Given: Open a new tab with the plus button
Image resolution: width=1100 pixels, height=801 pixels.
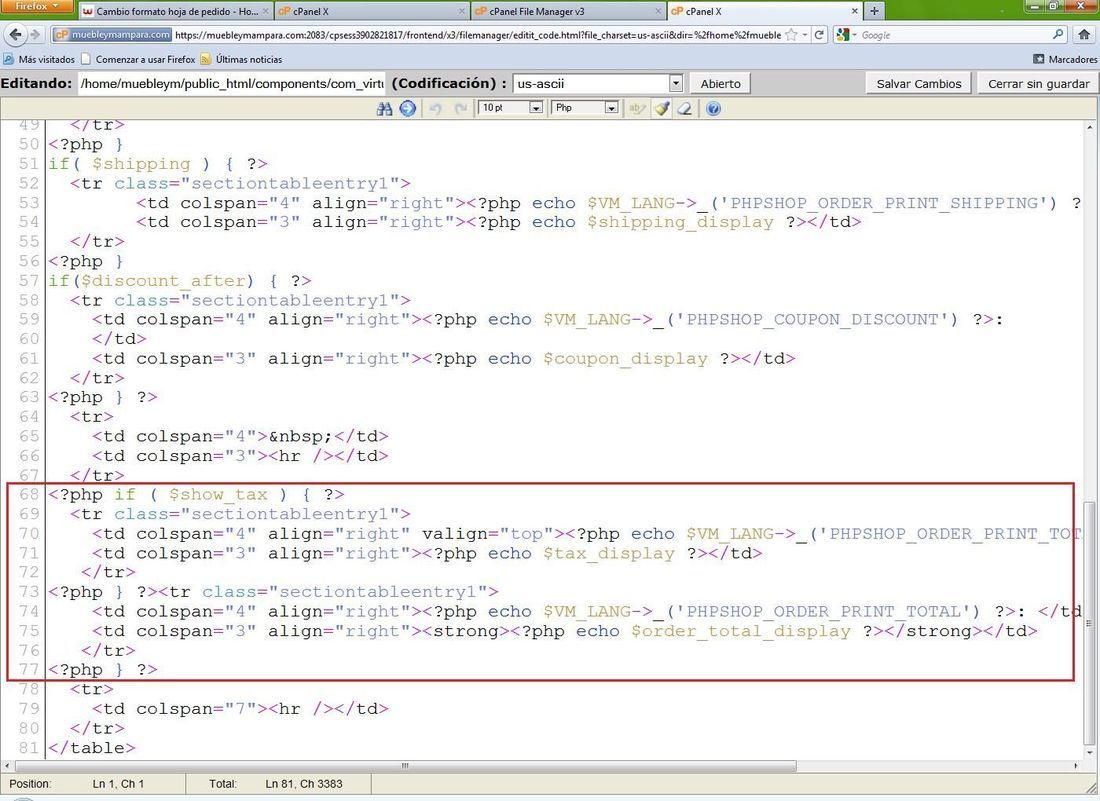Looking at the screenshot, I should click(x=874, y=11).
